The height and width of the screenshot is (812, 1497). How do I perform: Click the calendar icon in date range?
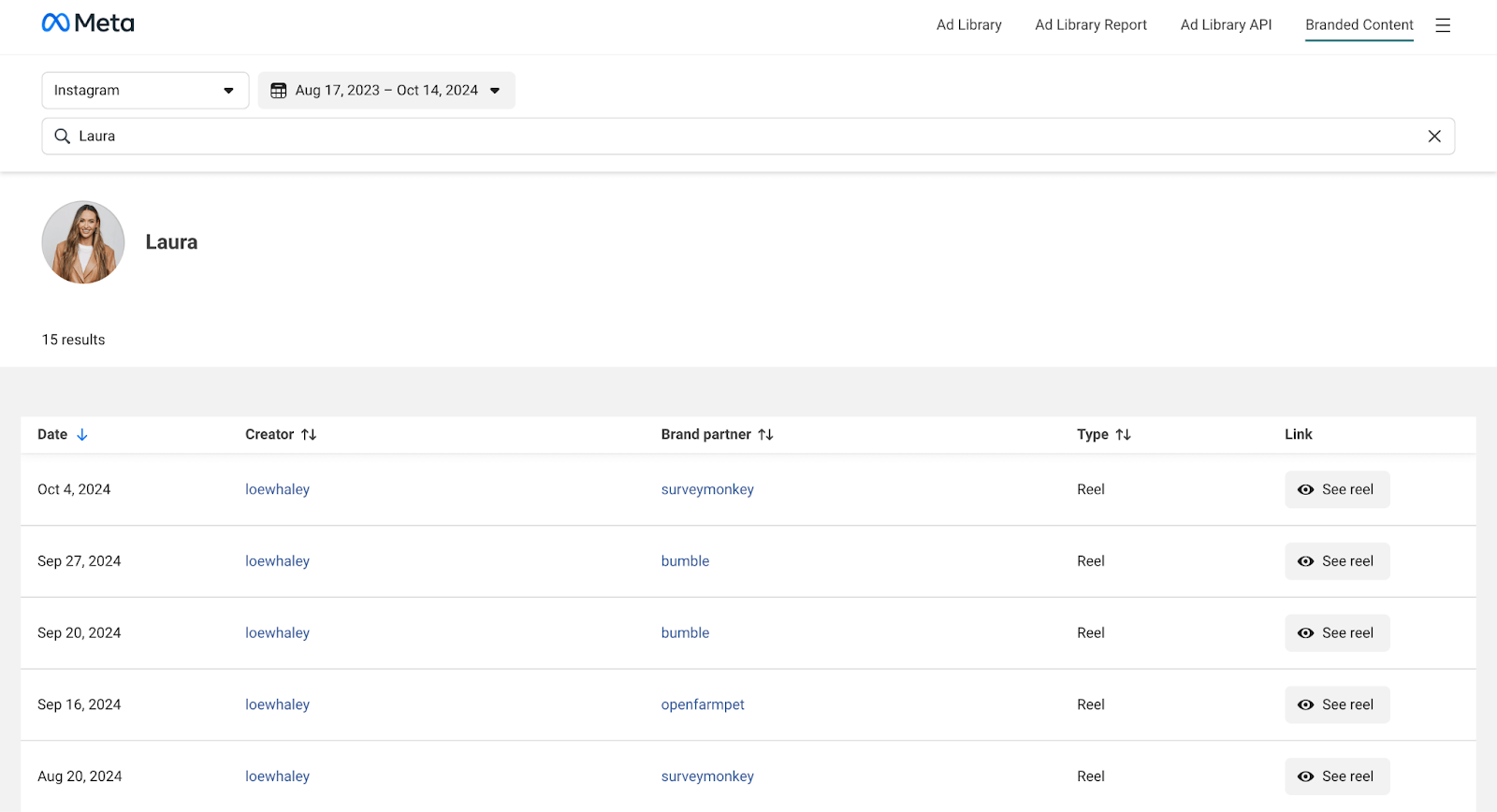[278, 91]
